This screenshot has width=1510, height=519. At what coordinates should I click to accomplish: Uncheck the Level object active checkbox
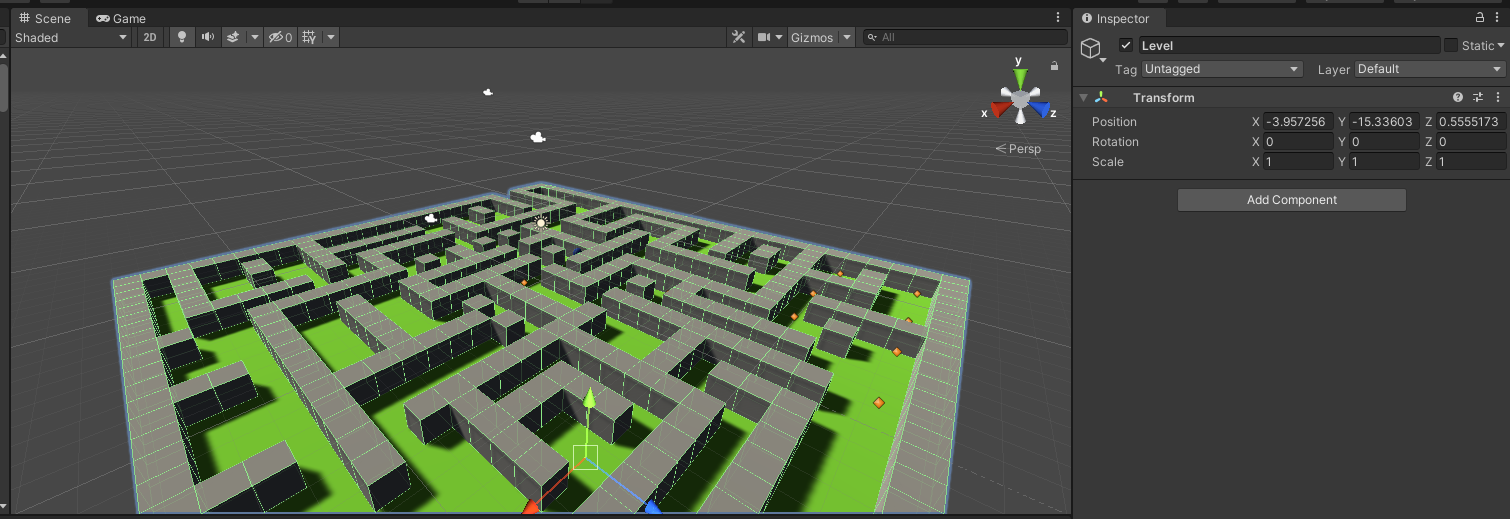[1126, 45]
